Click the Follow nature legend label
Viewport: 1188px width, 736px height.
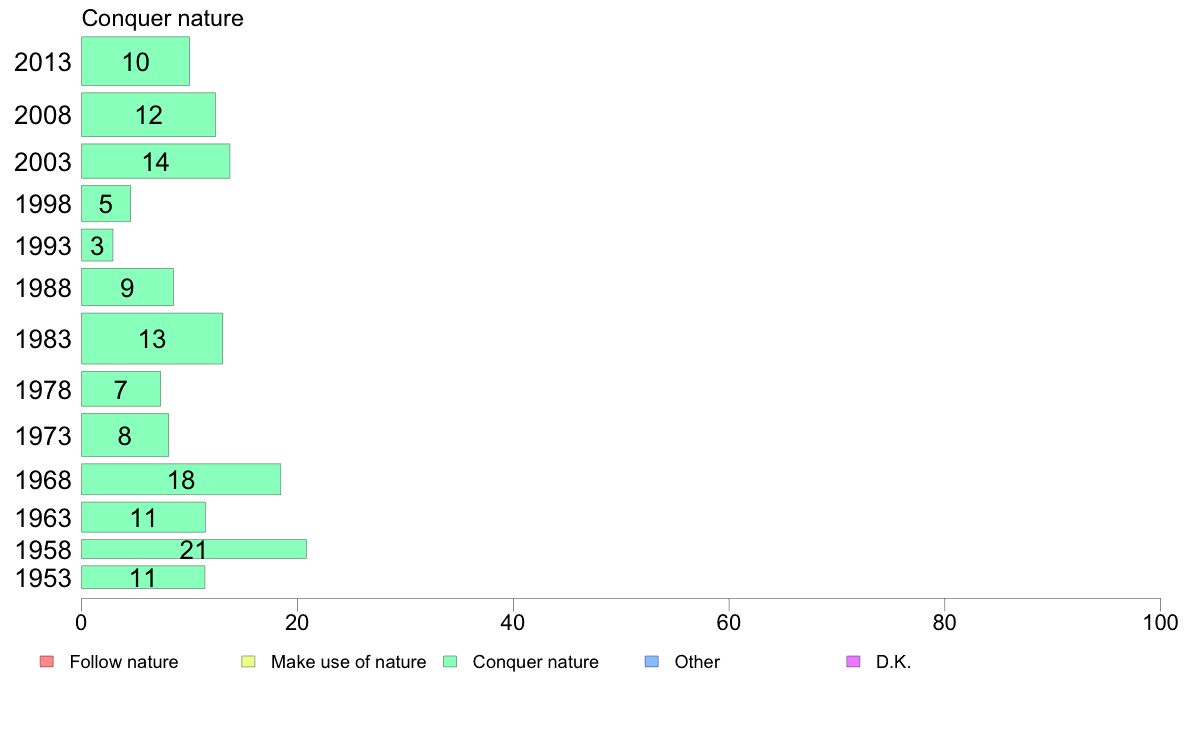(x=123, y=662)
